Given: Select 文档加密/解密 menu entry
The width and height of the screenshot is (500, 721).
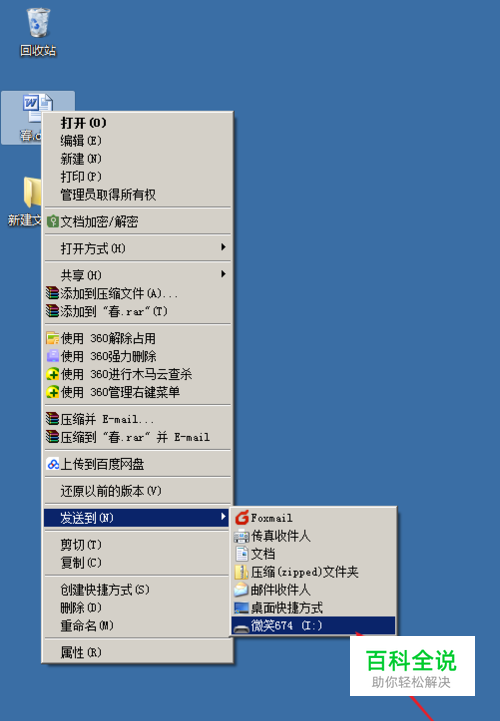Looking at the screenshot, I should coord(138,222).
